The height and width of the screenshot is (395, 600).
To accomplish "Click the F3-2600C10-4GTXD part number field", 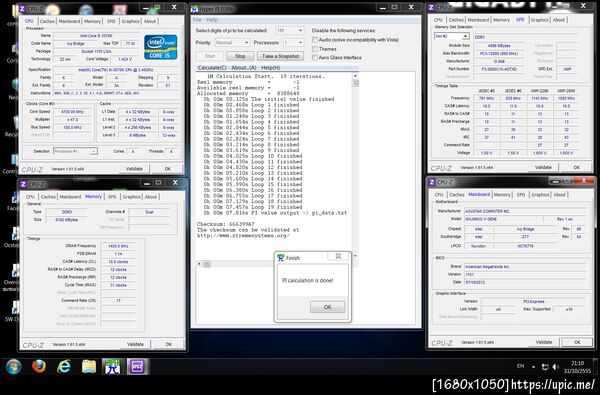I will click(499, 69).
